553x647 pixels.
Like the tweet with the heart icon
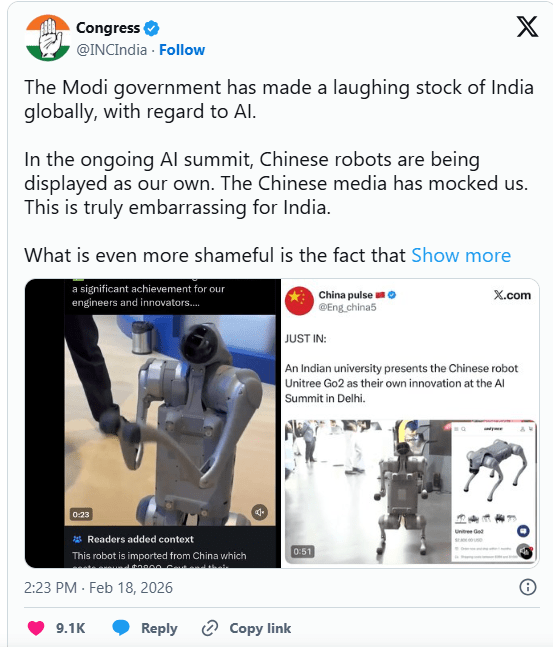[36, 628]
